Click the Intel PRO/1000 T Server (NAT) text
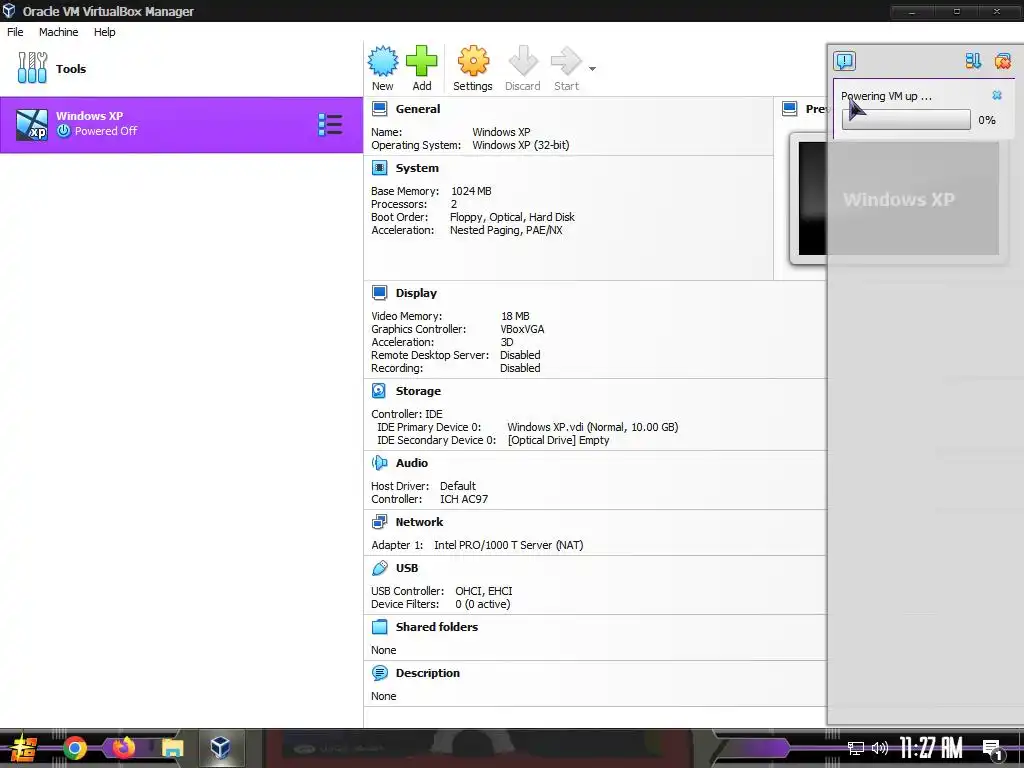This screenshot has height=768, width=1024. (509, 545)
